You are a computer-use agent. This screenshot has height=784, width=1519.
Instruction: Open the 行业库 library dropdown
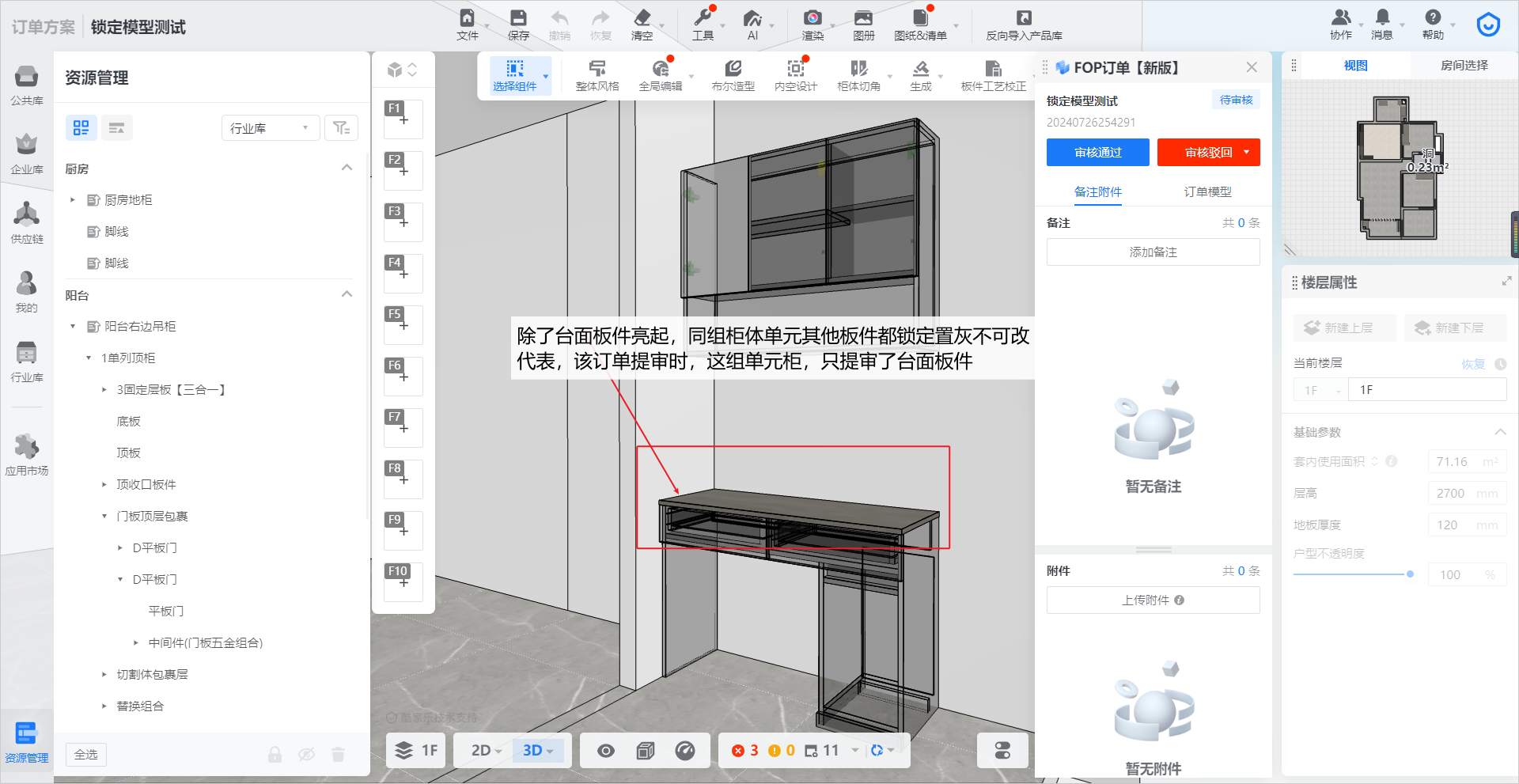(x=270, y=128)
